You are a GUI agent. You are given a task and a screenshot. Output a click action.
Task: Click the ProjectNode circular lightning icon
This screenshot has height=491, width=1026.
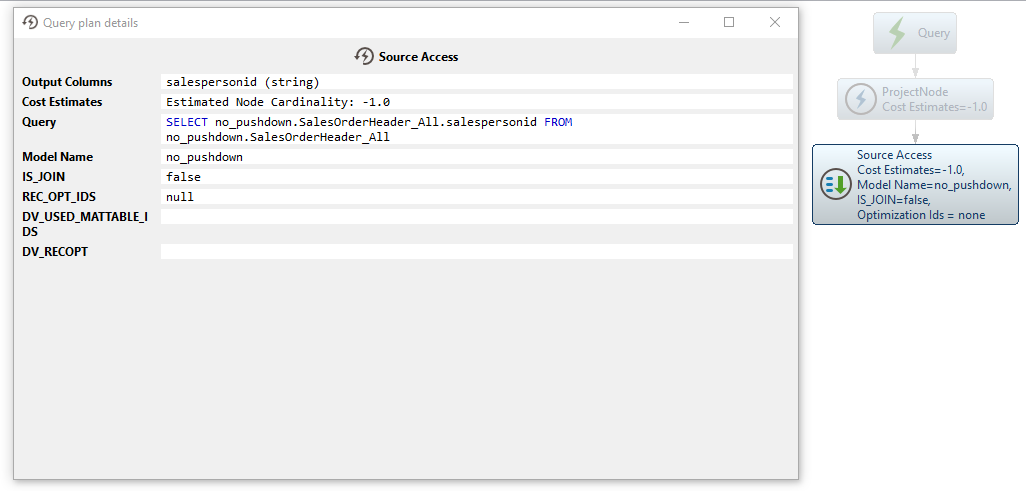tap(860, 99)
